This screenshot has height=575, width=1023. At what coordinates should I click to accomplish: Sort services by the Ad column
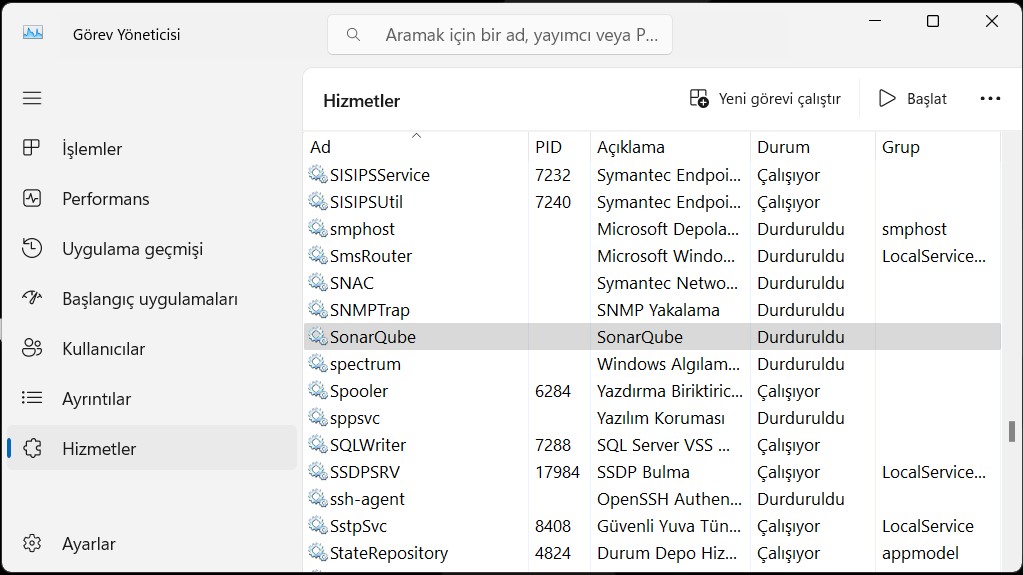pos(416,147)
